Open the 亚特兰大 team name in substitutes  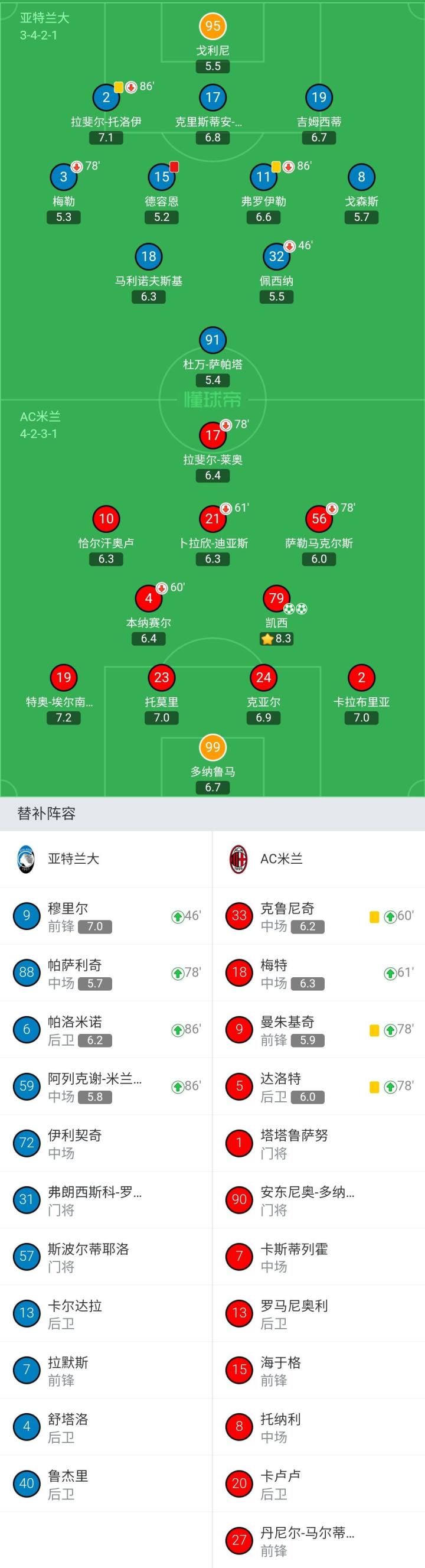click(x=74, y=859)
